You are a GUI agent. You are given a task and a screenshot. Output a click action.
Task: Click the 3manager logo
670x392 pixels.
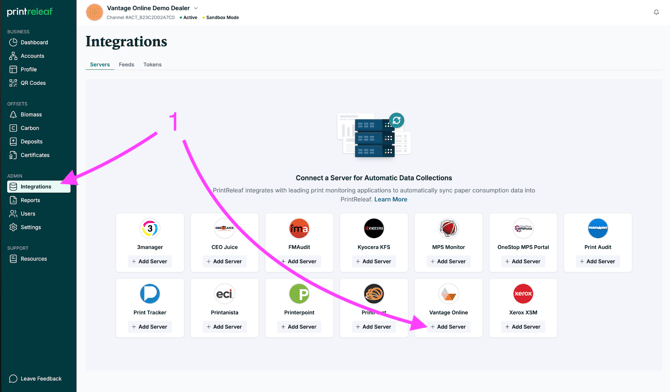coord(150,228)
